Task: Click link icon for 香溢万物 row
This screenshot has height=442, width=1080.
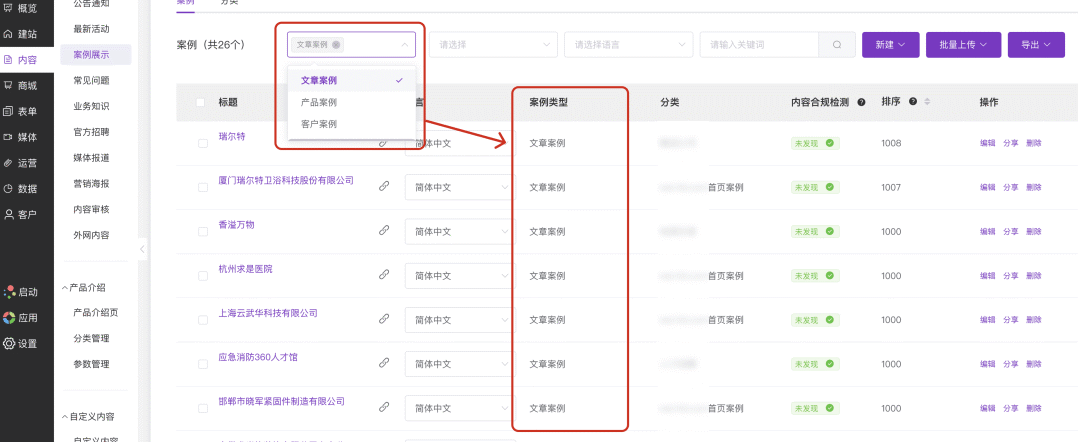Action: [x=383, y=230]
